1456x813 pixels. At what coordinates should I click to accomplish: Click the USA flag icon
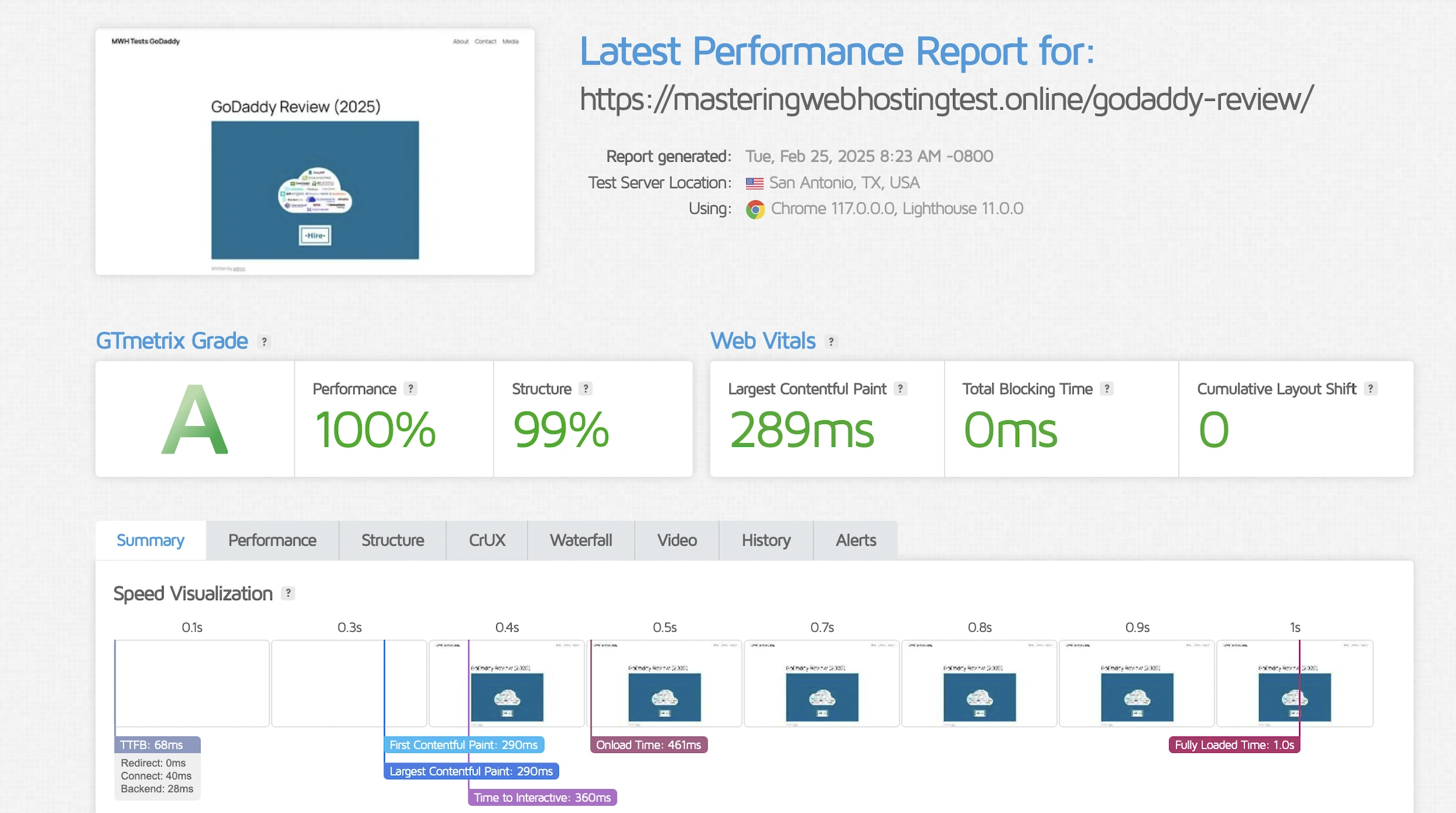pyautogui.click(x=754, y=183)
